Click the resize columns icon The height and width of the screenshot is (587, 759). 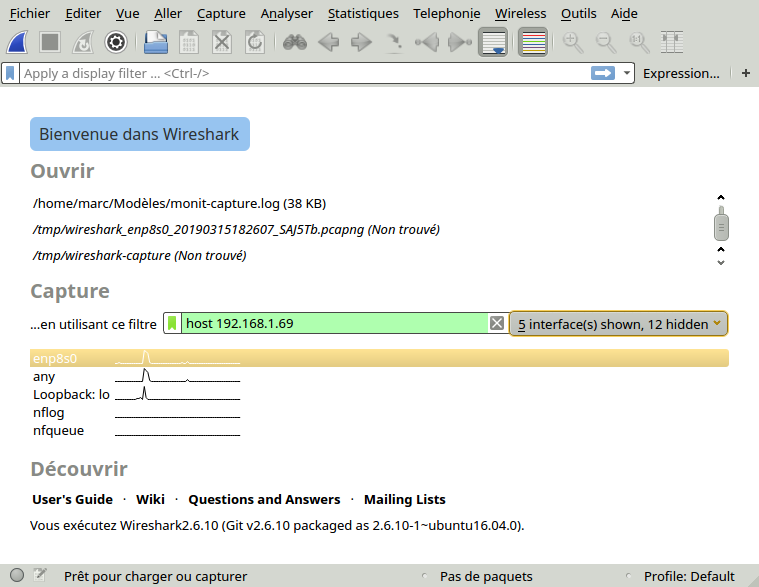[672, 42]
